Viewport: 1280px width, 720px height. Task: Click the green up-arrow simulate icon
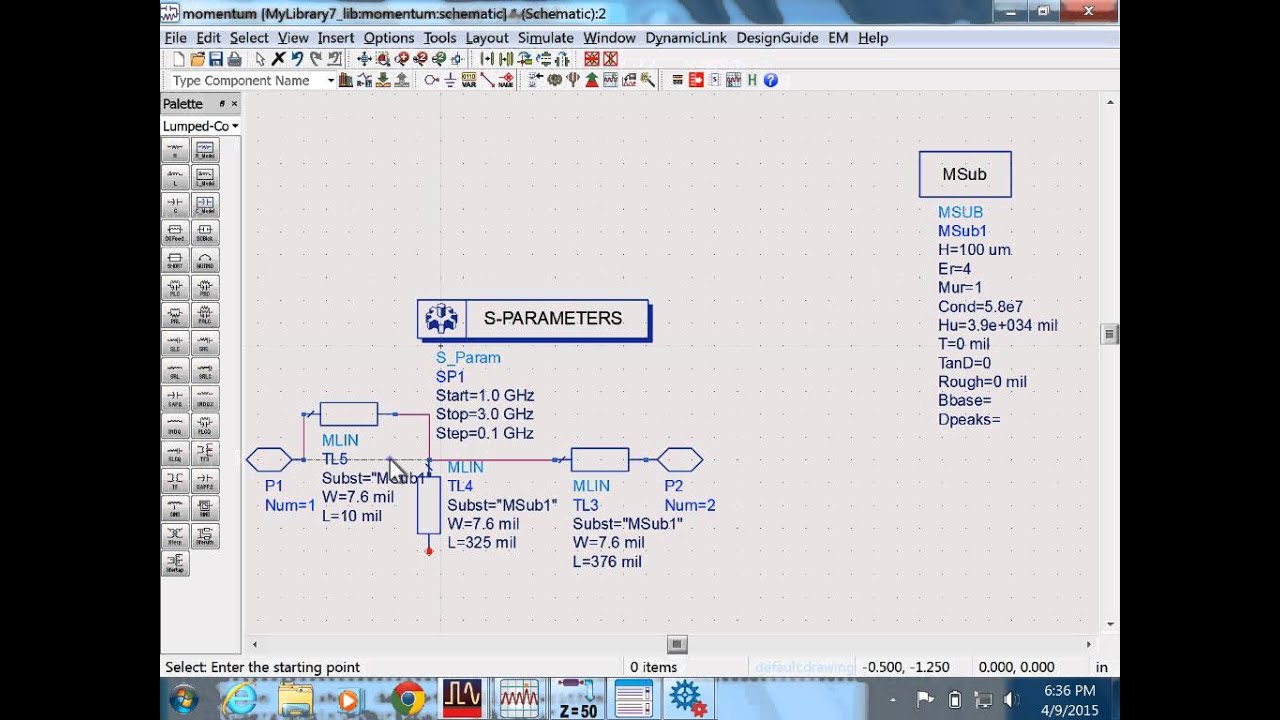[x=592, y=80]
